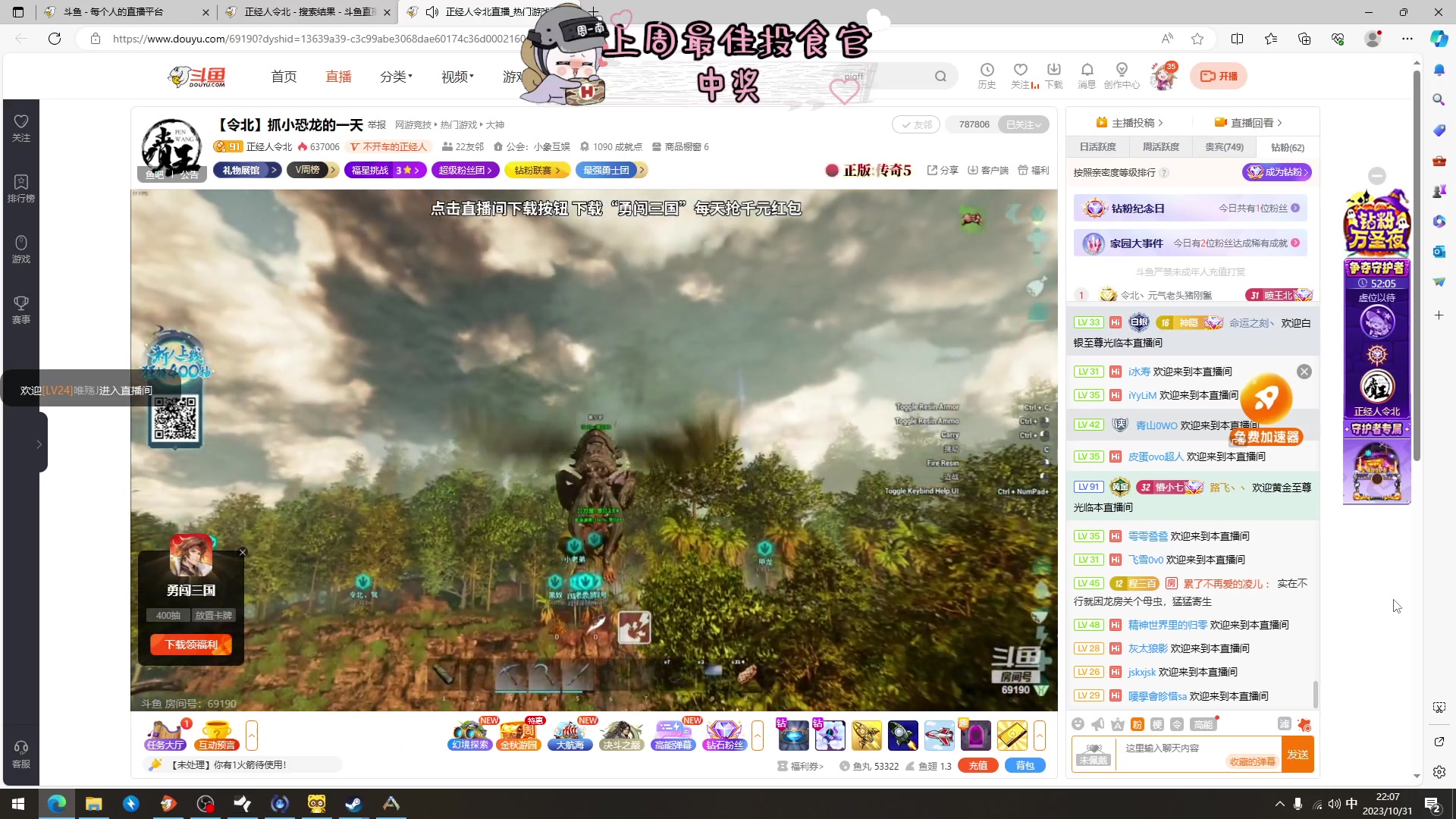Open the 排行榜 sidebar icon
The image size is (1456, 819).
coord(21,189)
